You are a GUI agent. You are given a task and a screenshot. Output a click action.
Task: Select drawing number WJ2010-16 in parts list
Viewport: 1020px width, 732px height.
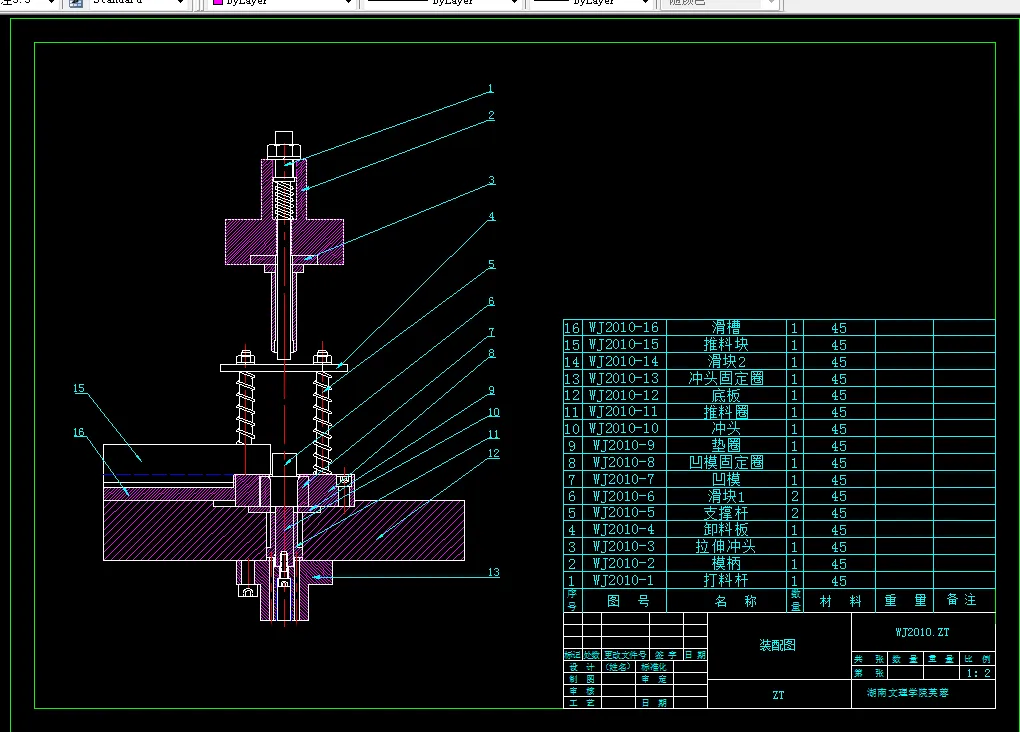click(623, 327)
